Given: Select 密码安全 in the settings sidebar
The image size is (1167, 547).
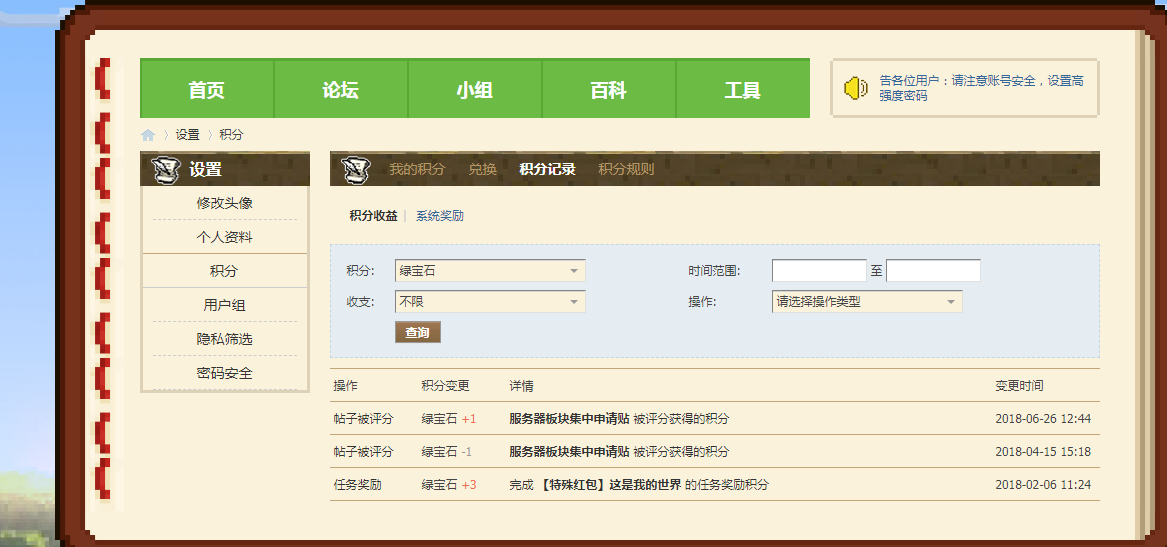Looking at the screenshot, I should (x=225, y=373).
